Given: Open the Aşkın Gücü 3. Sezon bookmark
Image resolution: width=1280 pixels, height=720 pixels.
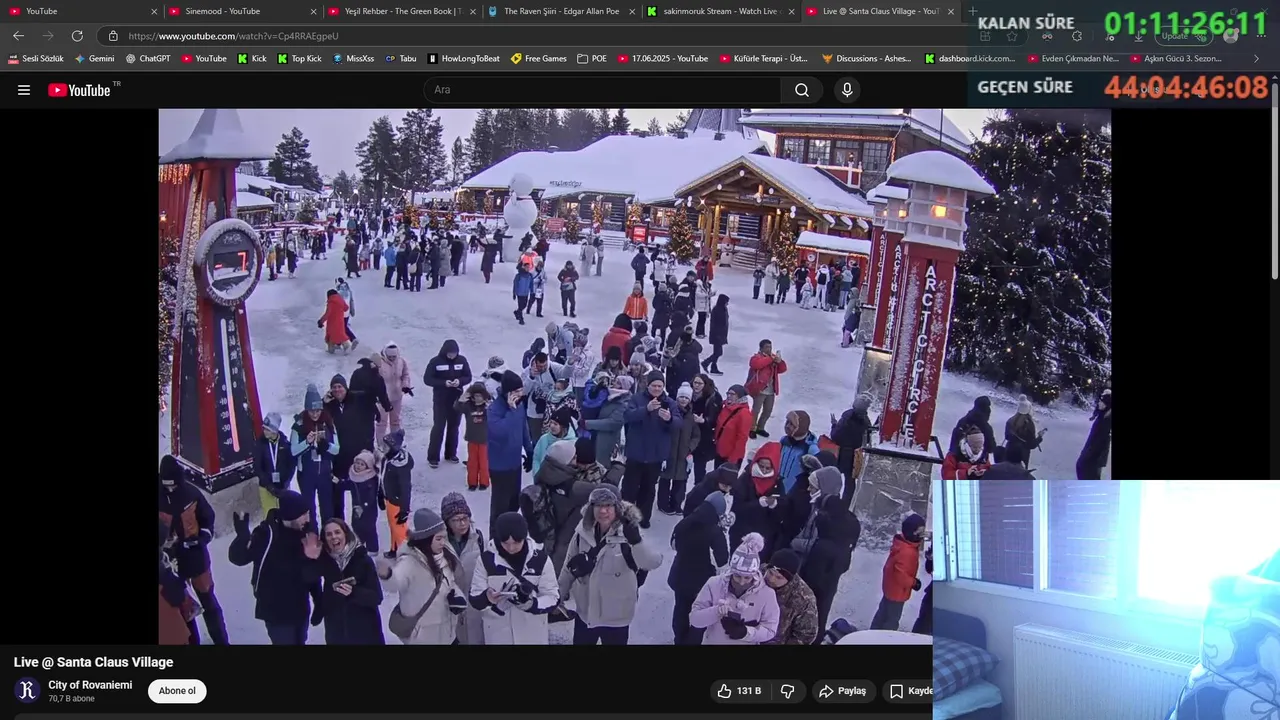Looking at the screenshot, I should tap(1175, 59).
